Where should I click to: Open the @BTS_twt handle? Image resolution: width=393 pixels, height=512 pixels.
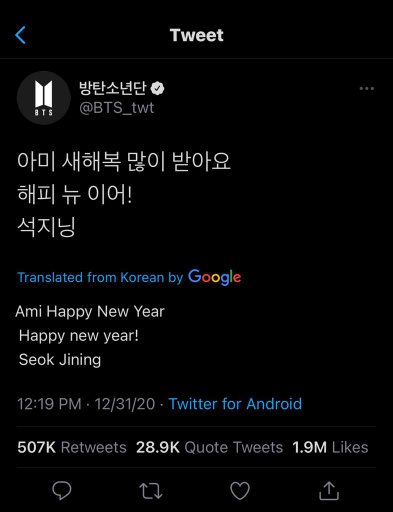tap(117, 108)
